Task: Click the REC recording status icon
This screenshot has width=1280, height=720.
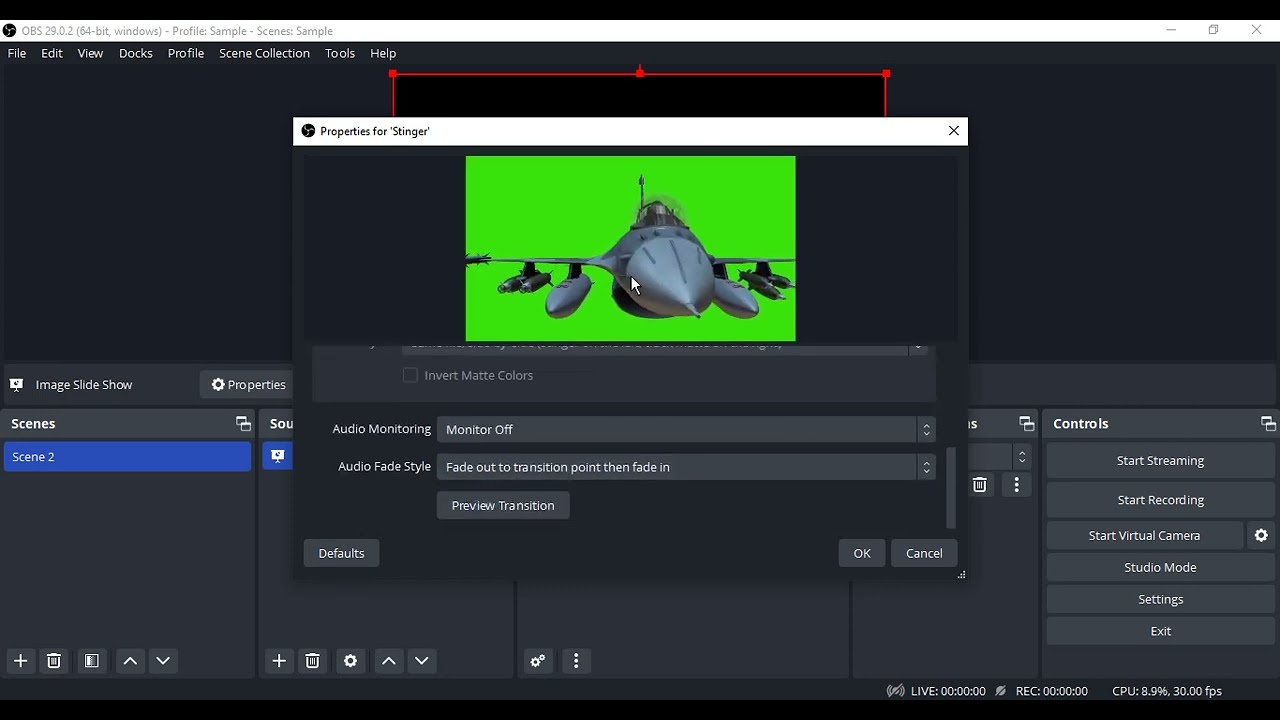Action: pyautogui.click(x=1000, y=691)
